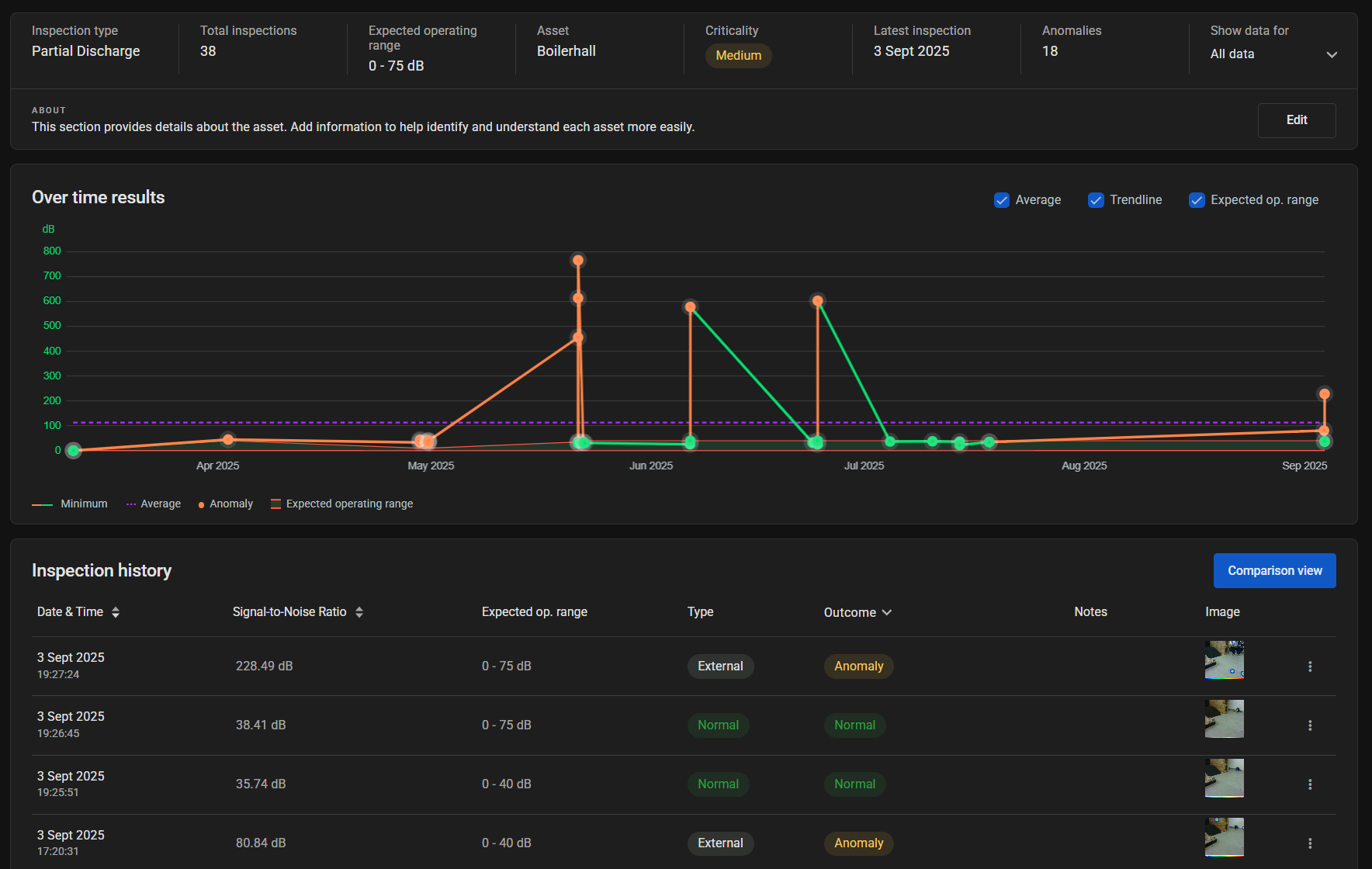The width and height of the screenshot is (1372, 869).
Task: Click the Edit button in About section
Action: 1296,120
